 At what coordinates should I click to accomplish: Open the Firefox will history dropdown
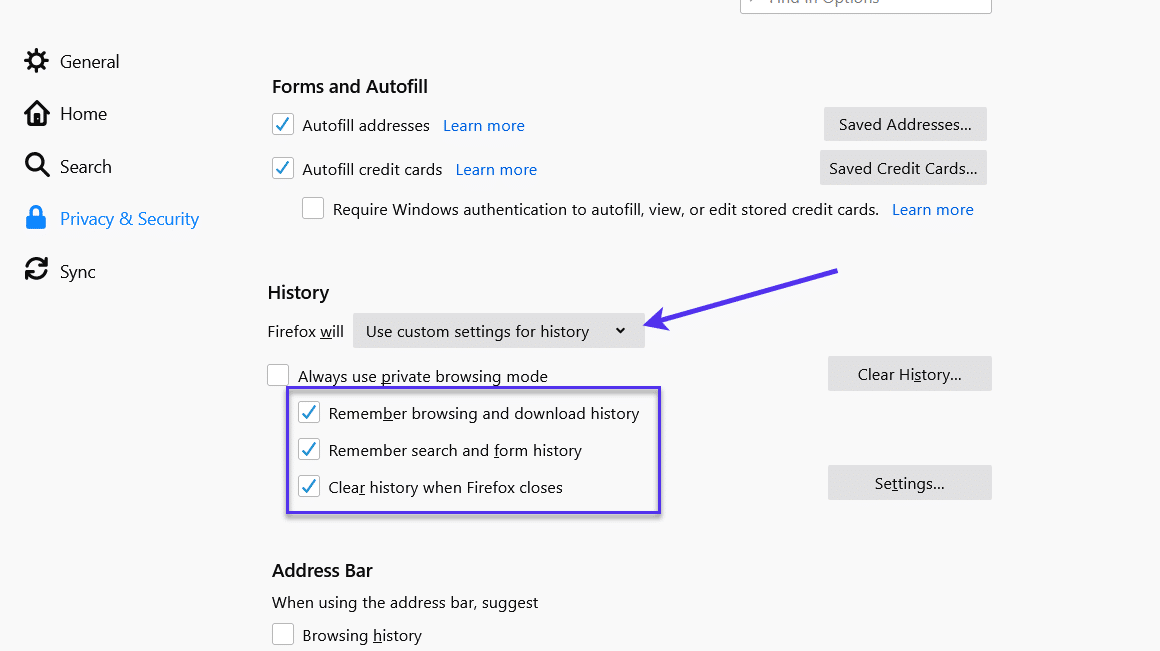tap(498, 330)
